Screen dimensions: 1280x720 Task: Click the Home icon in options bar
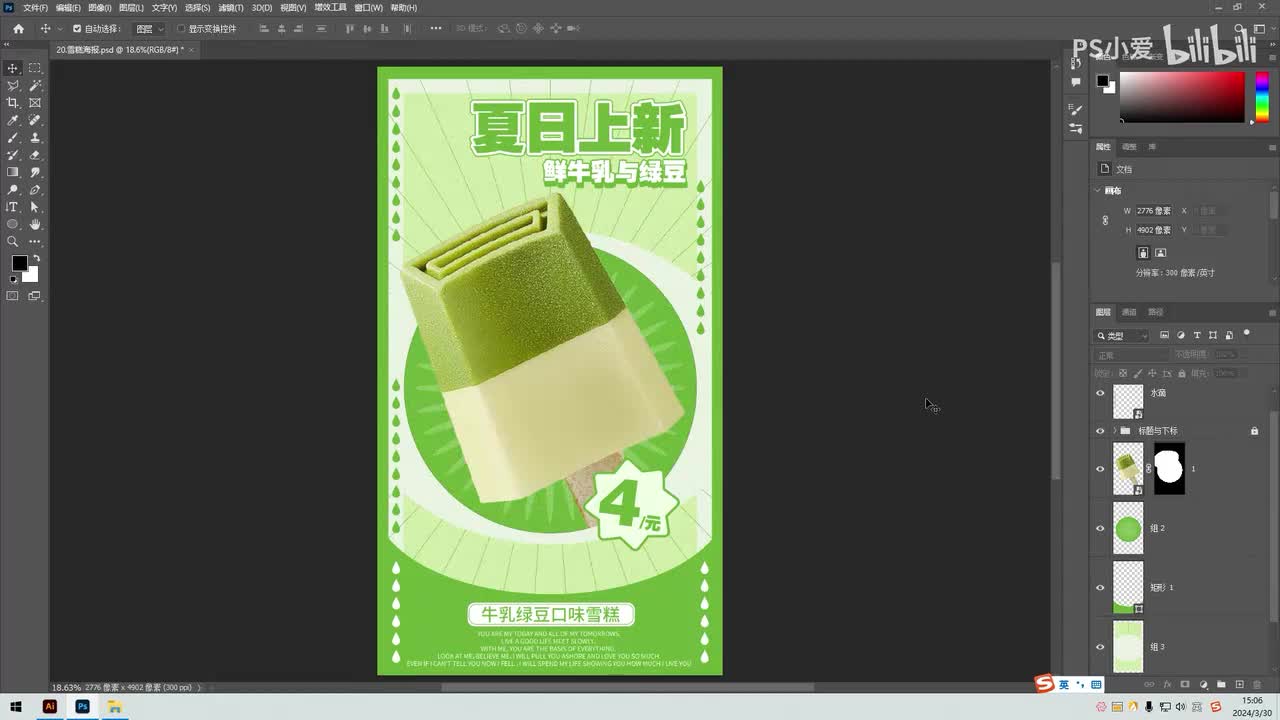pyautogui.click(x=18, y=29)
